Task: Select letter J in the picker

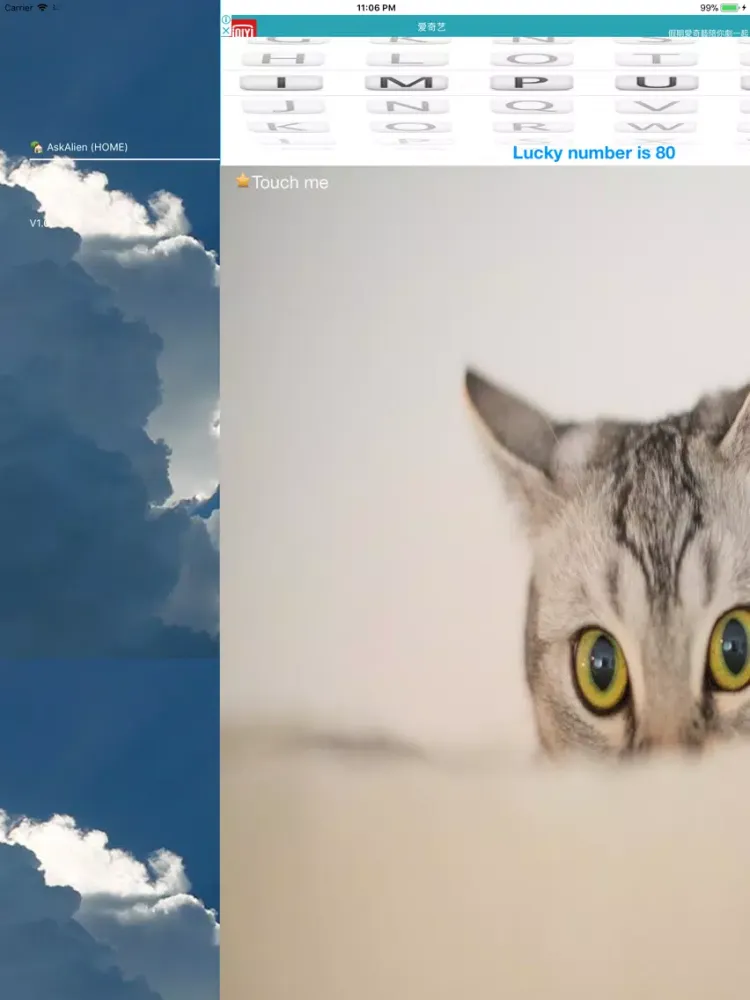Action: (283, 107)
